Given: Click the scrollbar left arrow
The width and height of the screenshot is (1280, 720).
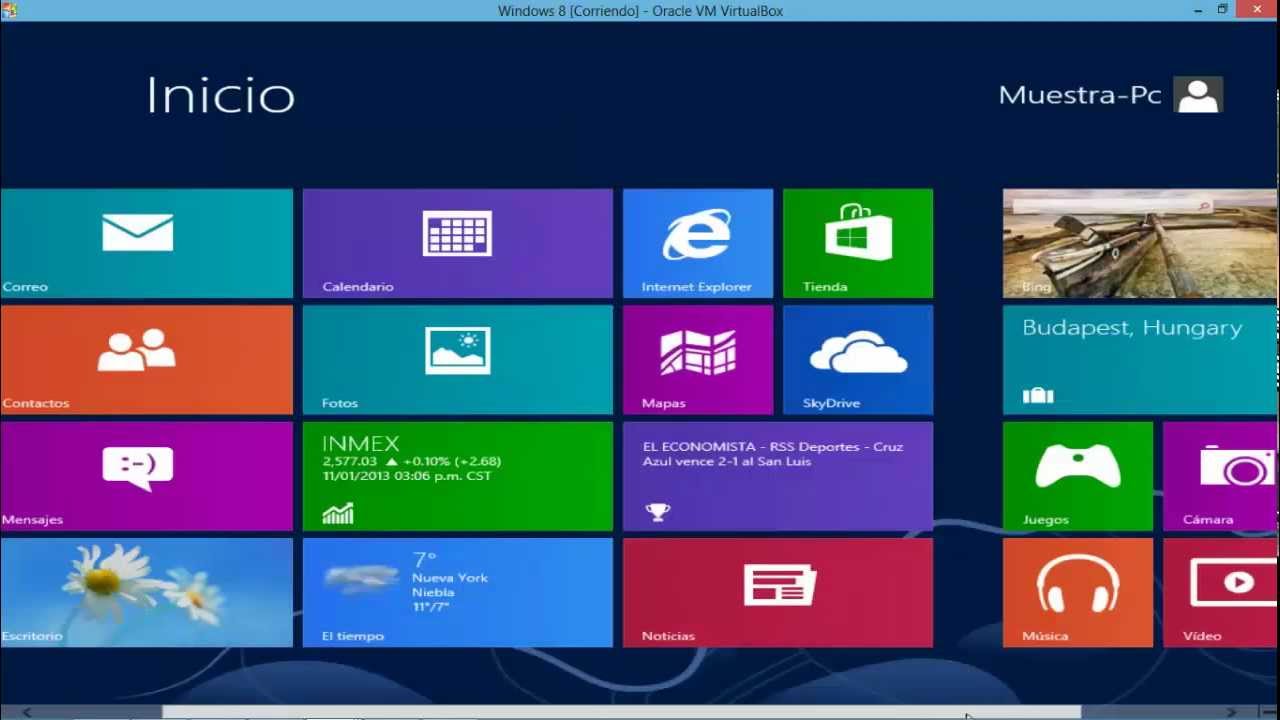Looking at the screenshot, I should click(26, 712).
